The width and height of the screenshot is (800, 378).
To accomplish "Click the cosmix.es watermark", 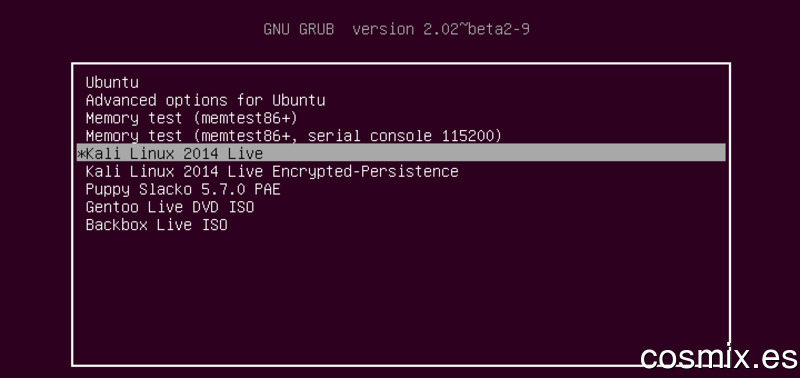I will click(719, 357).
